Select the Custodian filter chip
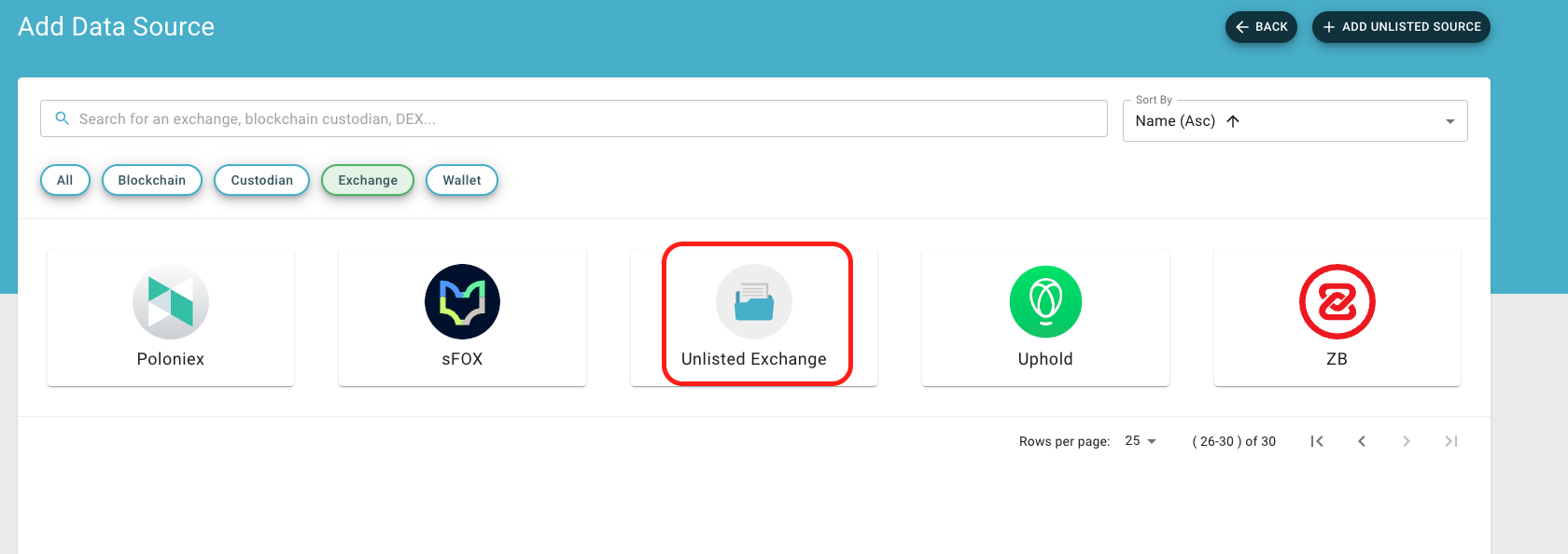This screenshot has height=554, width=1568. pos(261,180)
